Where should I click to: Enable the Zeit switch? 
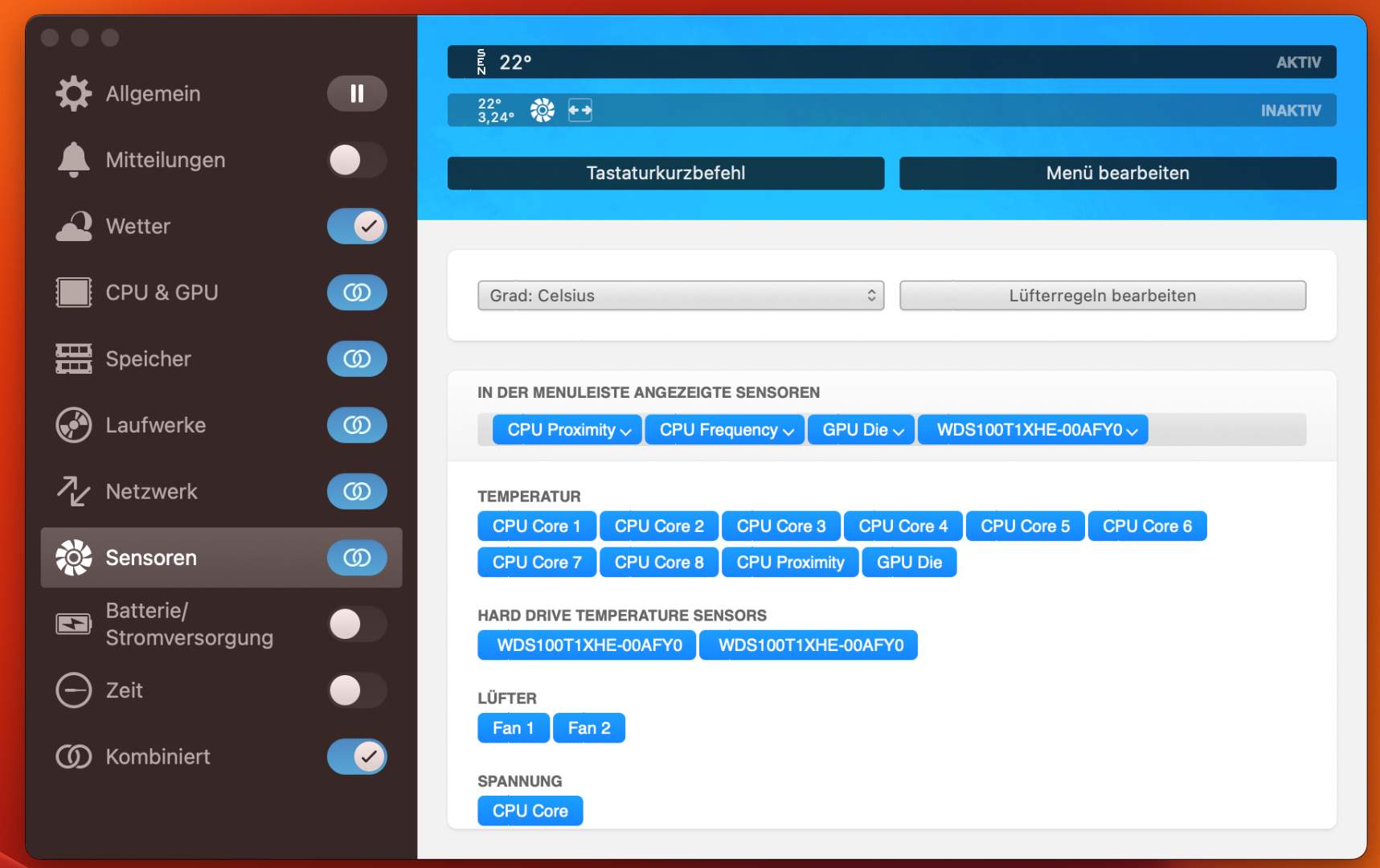(x=357, y=690)
